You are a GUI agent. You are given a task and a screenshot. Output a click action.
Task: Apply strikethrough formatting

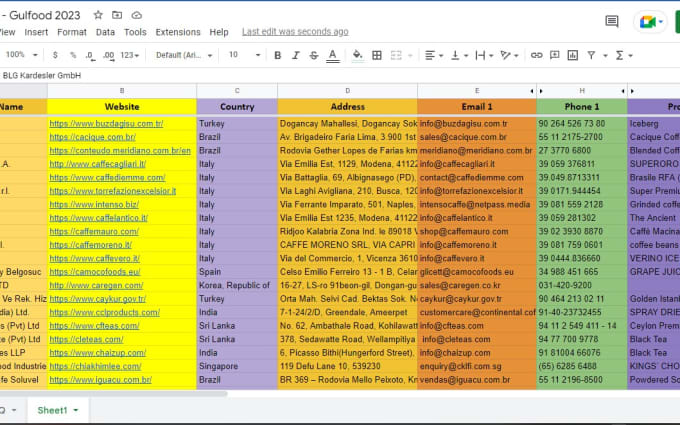pyautogui.click(x=314, y=55)
